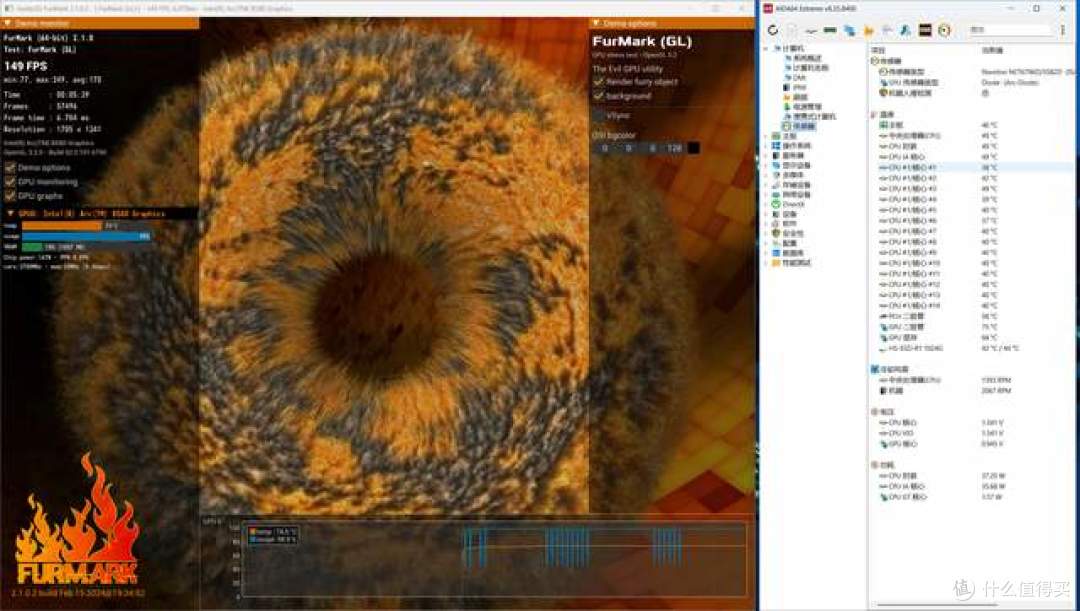Click the faded report page icon in AIDA64 toolbar
Viewport: 1080px width, 611px height.
pyautogui.click(x=793, y=30)
